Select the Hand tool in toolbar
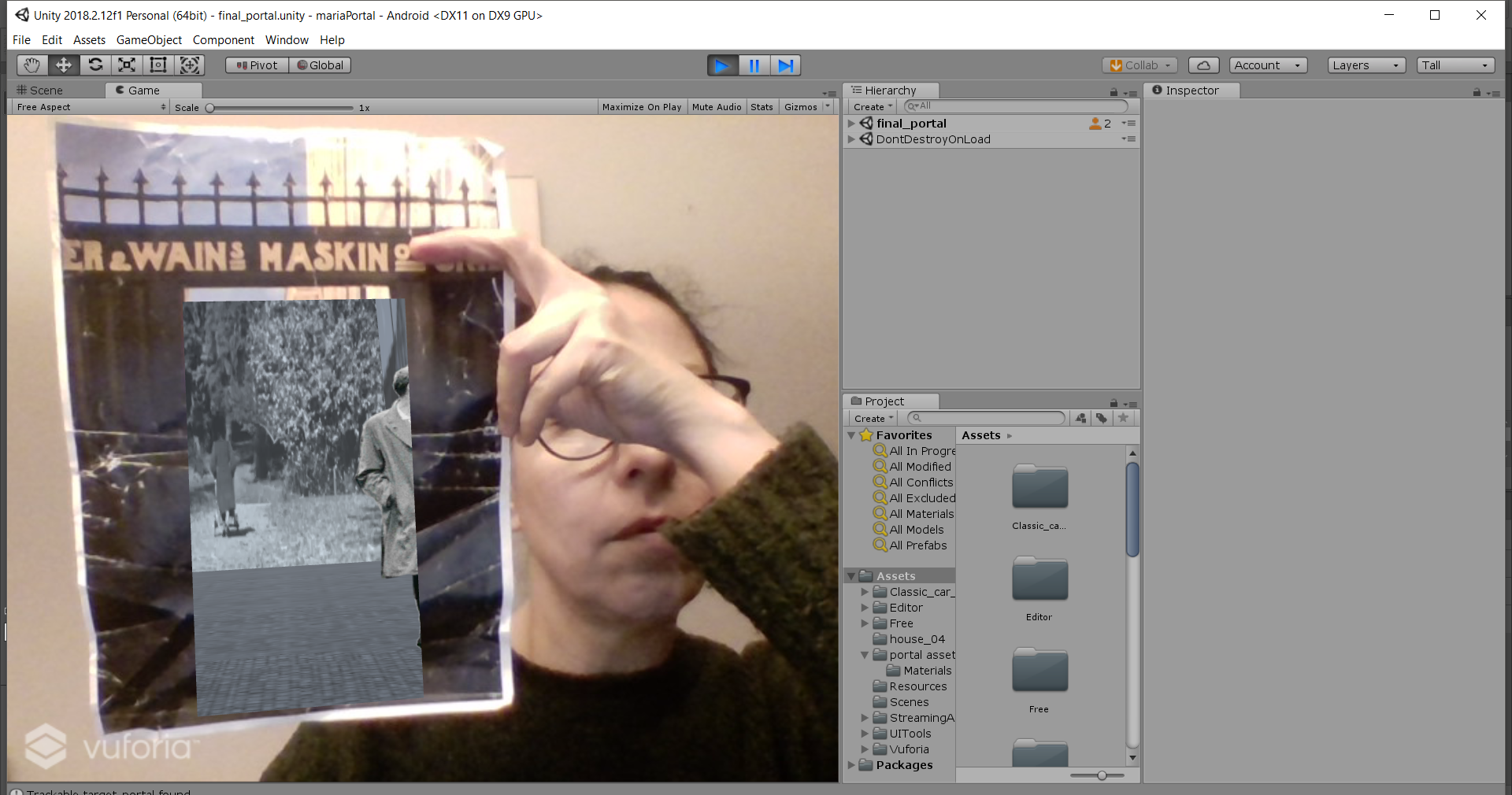This screenshot has height=795, width=1512. [x=31, y=65]
